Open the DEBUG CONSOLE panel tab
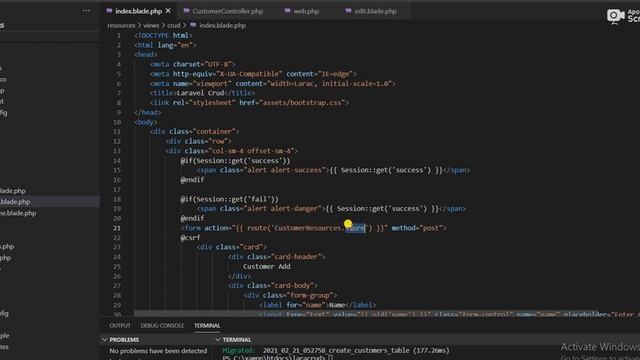Screen dimensions: 640x360 pos(162,325)
